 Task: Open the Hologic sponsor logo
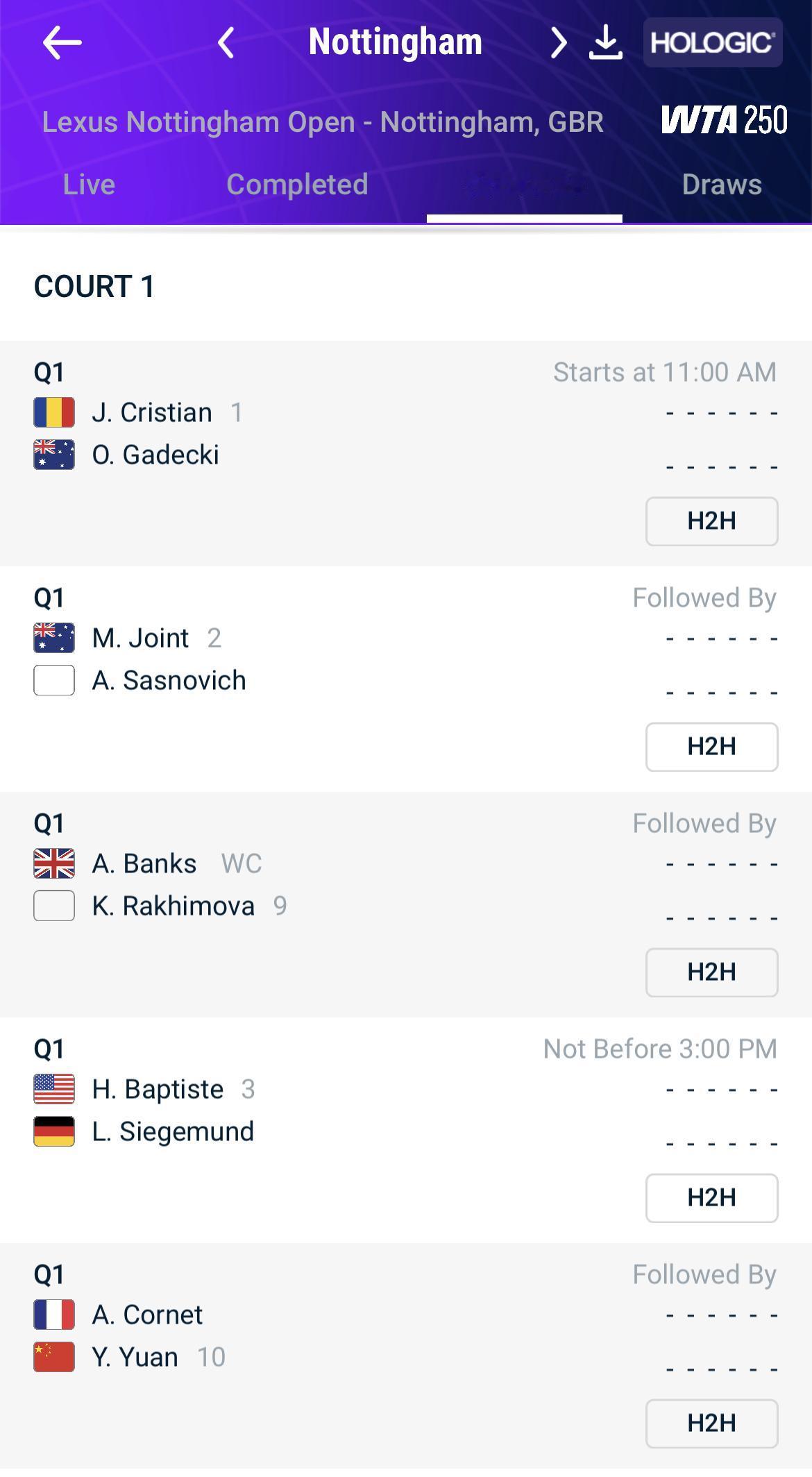point(713,43)
